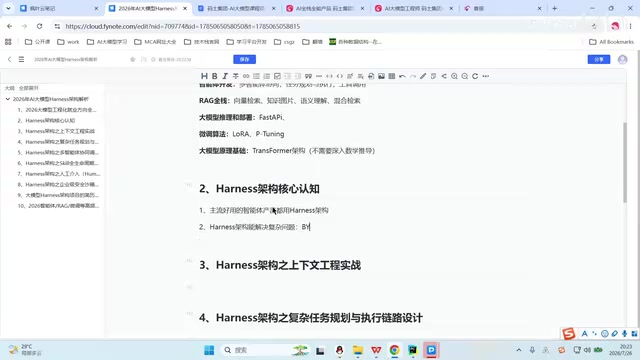Jump to outline item 7 人工介入

59,173
